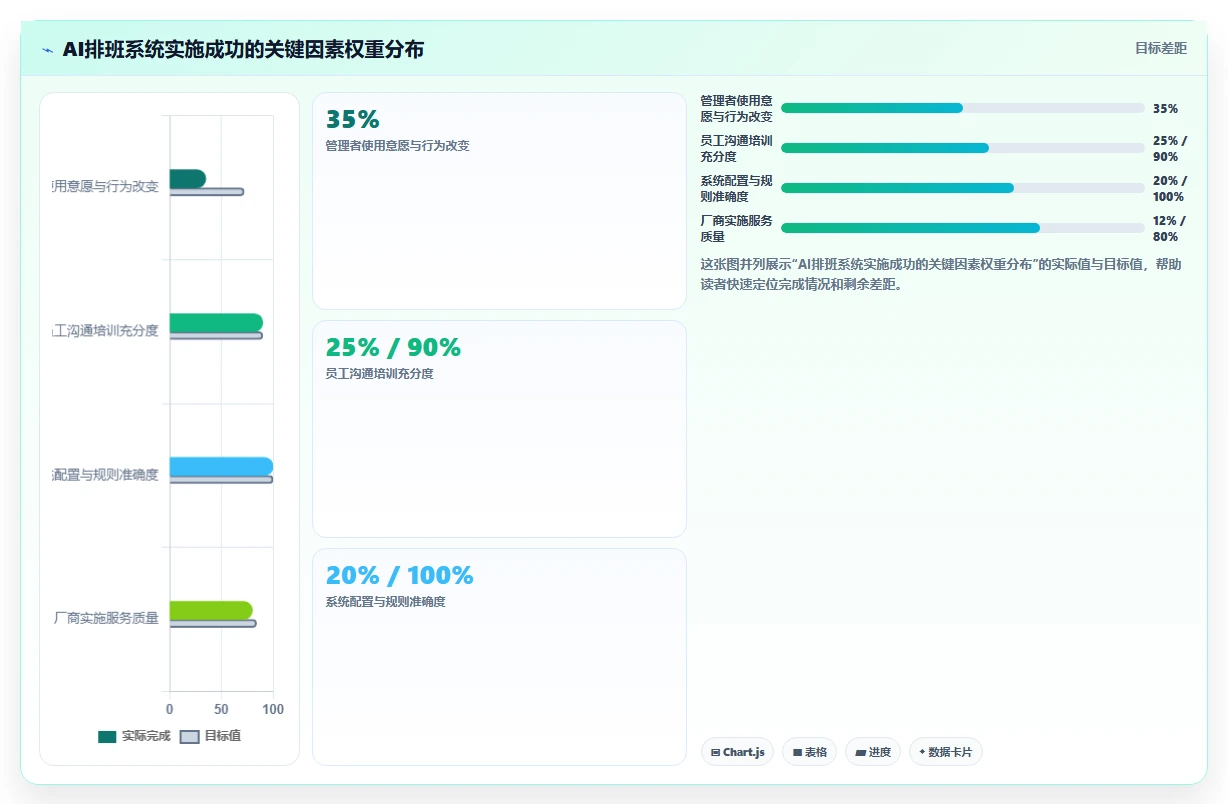Click the gray target bar for 厂商实施服务质量
Viewport: 1228px width, 804px height.
click(x=213, y=623)
